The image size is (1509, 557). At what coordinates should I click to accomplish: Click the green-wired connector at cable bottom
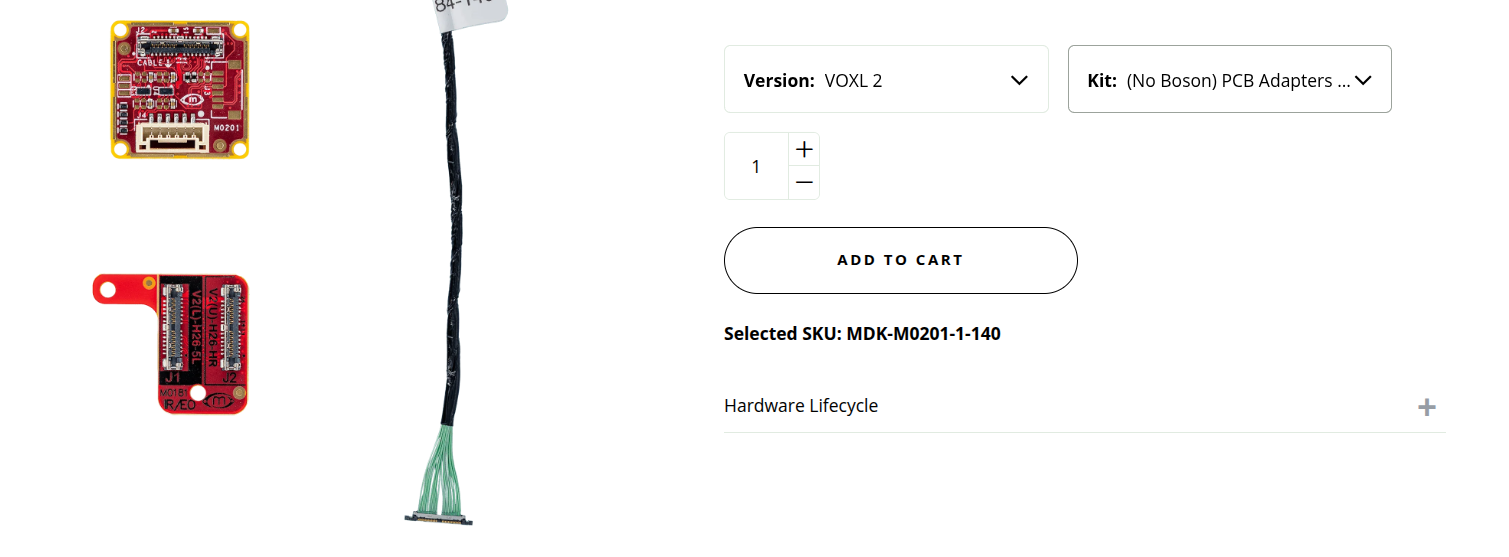point(438,516)
